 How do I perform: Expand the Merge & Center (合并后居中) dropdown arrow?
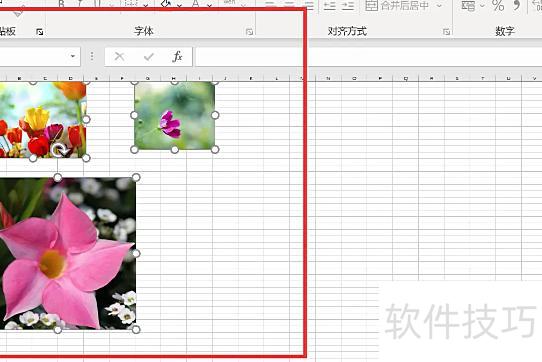439,5
